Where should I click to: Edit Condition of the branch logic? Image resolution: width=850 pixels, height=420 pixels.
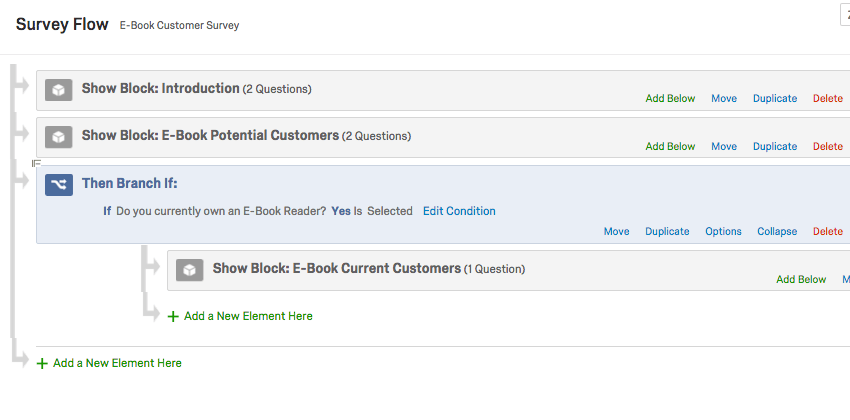pos(459,211)
